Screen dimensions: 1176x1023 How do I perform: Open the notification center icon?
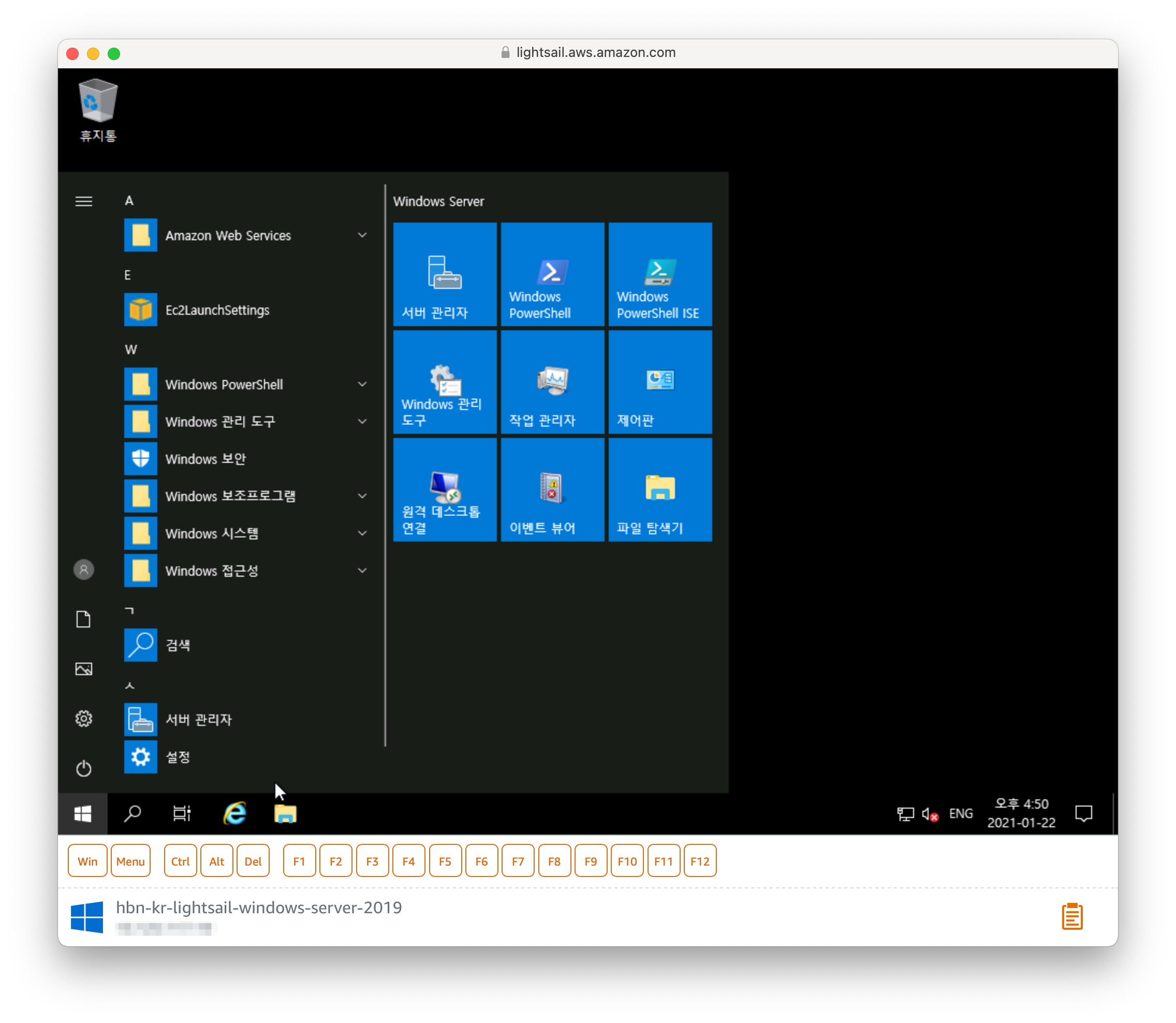tap(1083, 813)
